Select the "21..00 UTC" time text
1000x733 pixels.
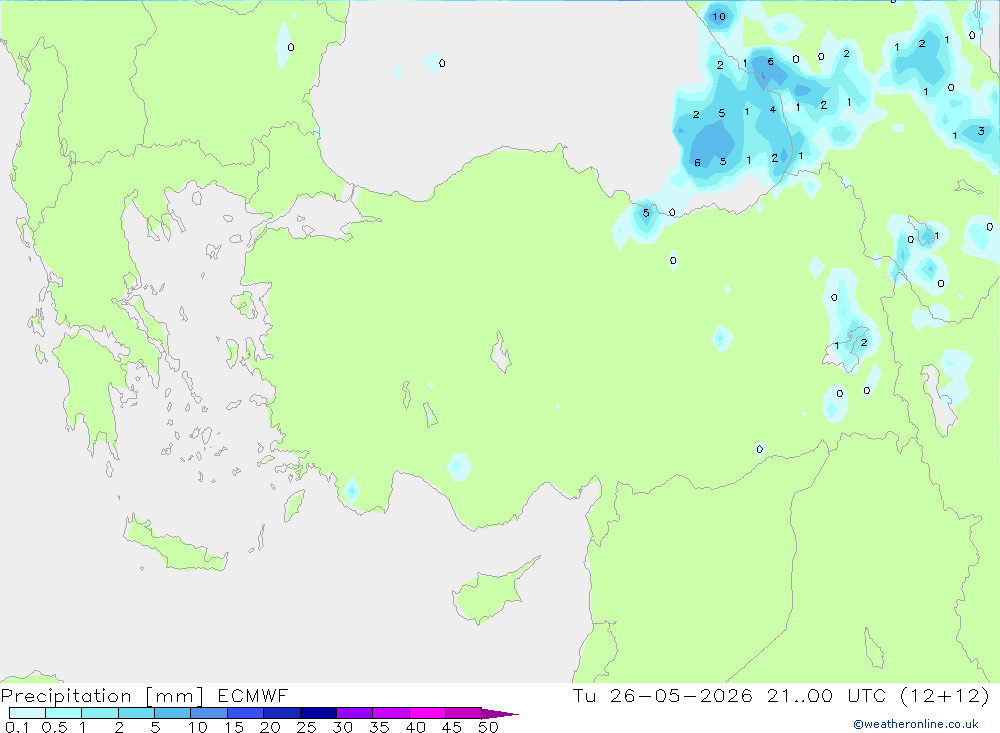pyautogui.click(x=827, y=695)
